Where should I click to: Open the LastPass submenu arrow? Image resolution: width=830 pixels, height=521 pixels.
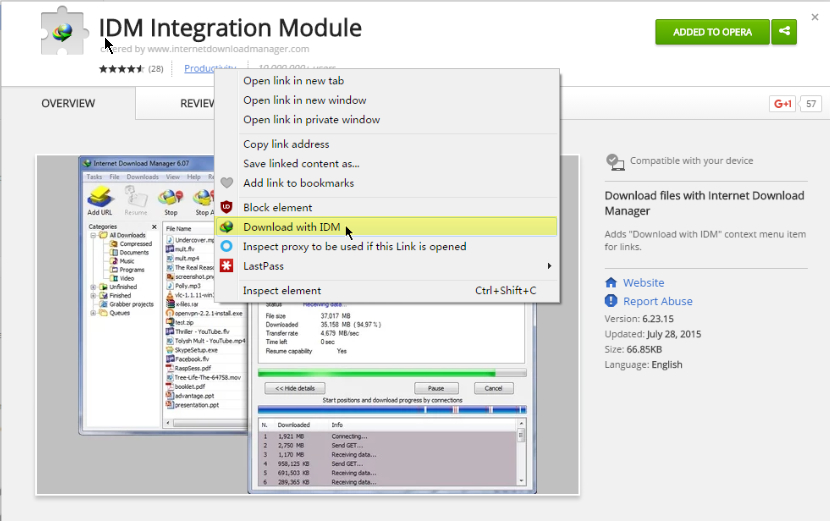point(549,266)
